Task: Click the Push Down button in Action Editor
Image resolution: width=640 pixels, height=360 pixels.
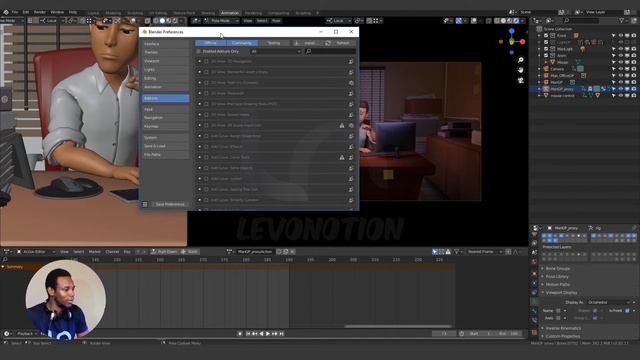Action: pyautogui.click(x=164, y=252)
